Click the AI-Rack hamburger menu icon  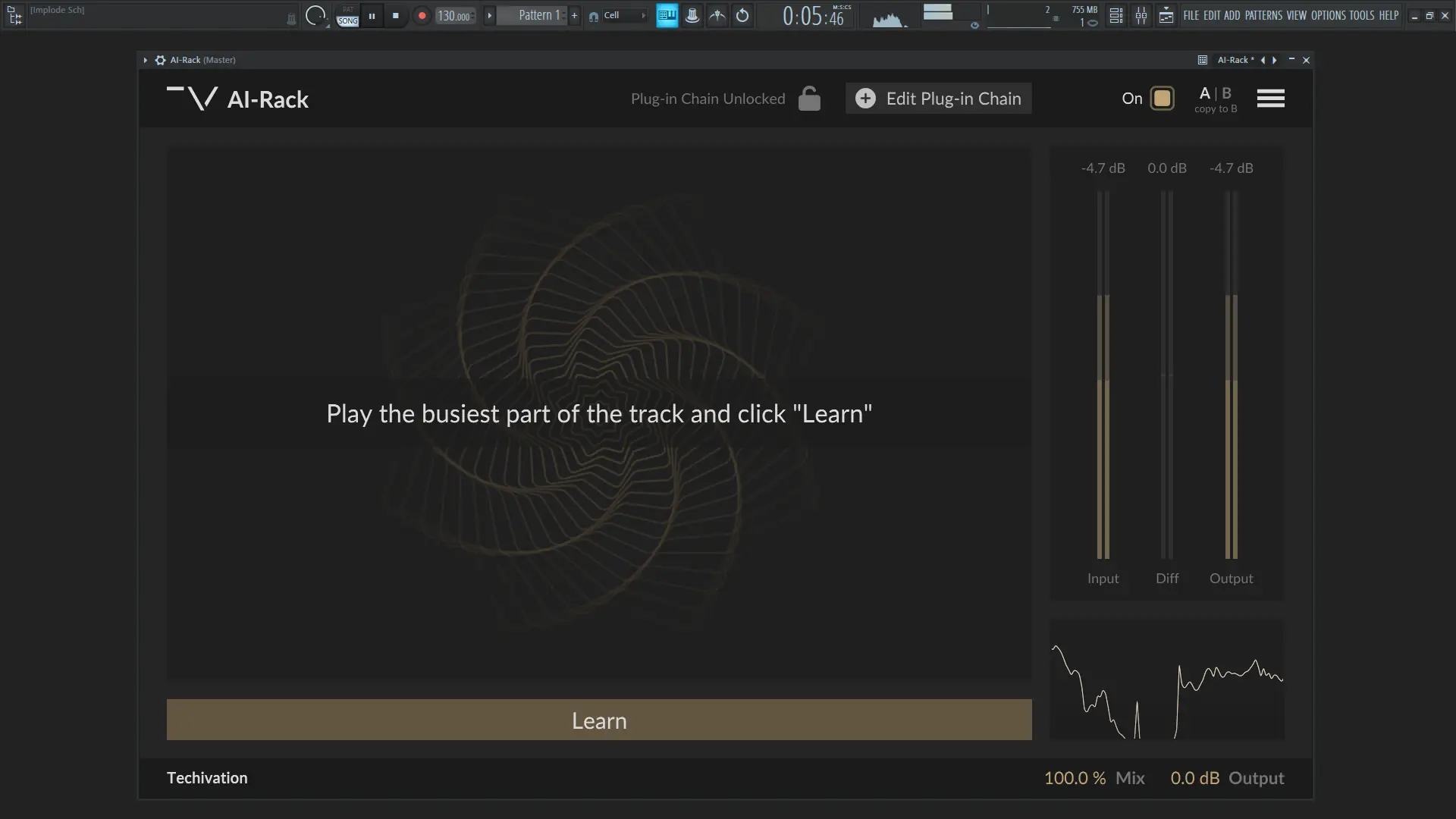(1270, 99)
